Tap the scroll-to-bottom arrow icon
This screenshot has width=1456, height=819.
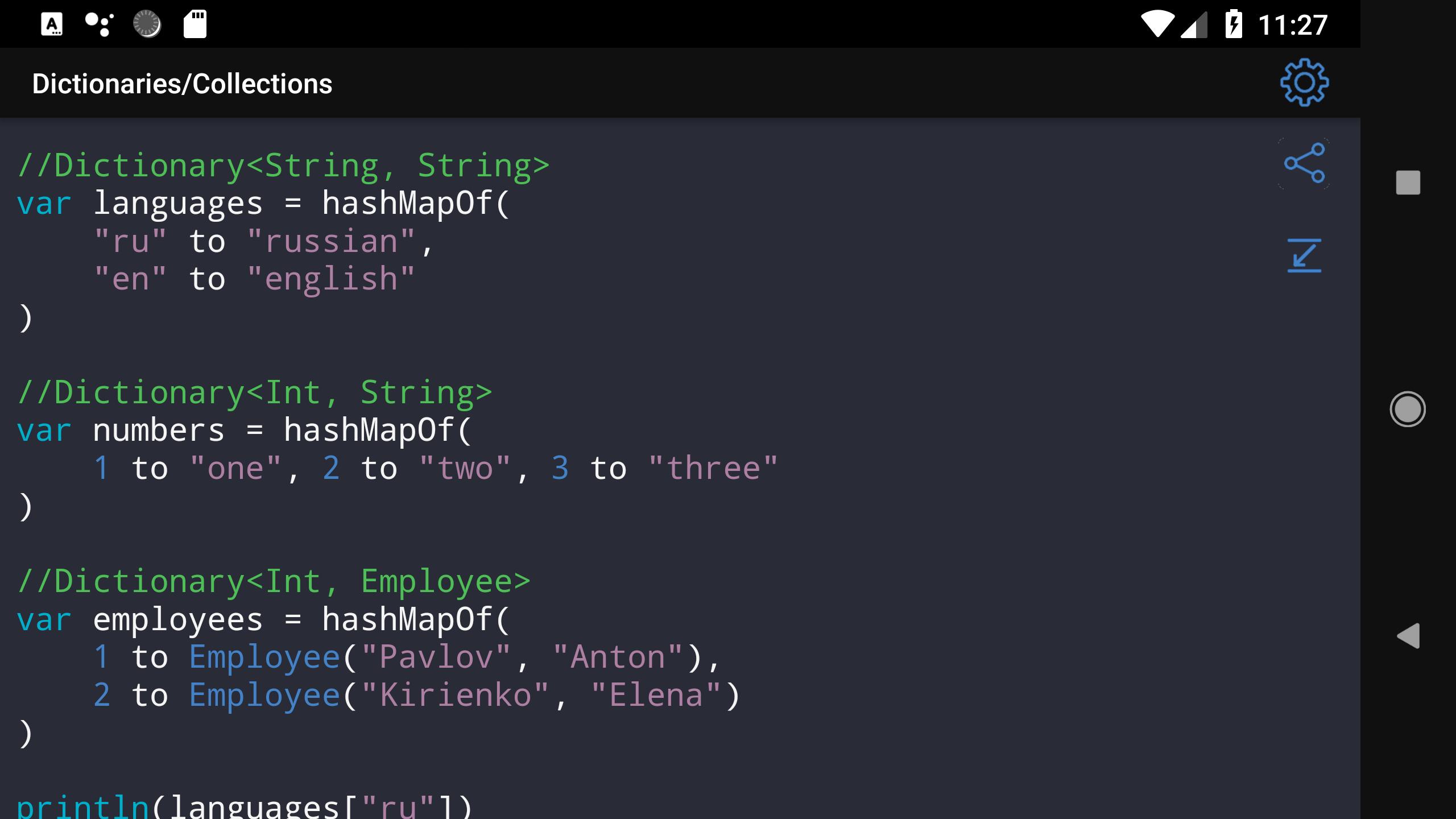click(1304, 255)
